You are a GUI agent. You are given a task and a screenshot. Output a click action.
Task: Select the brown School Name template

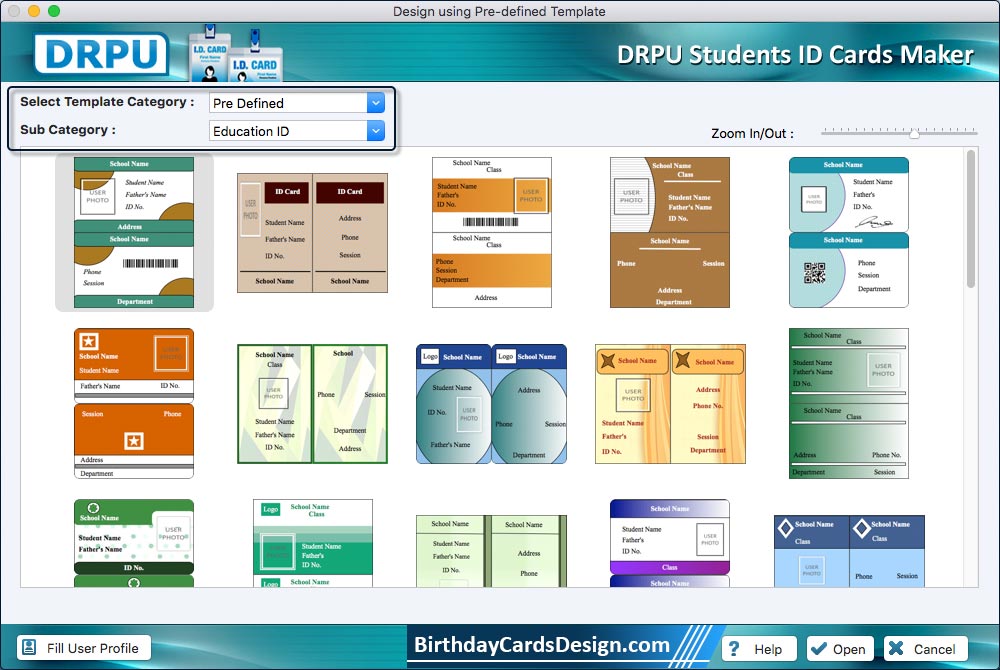pos(670,233)
